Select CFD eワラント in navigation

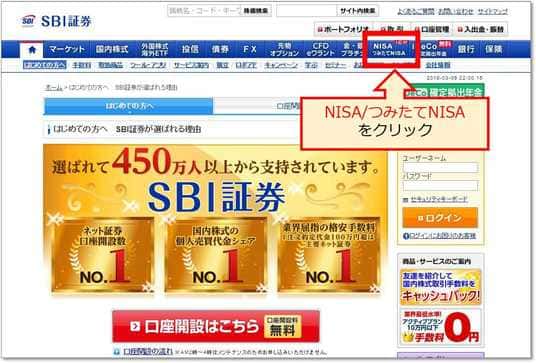click(x=320, y=50)
